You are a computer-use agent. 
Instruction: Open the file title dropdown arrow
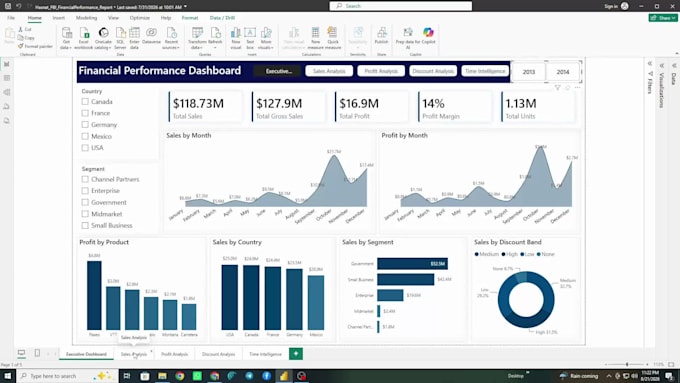[x=185, y=7]
